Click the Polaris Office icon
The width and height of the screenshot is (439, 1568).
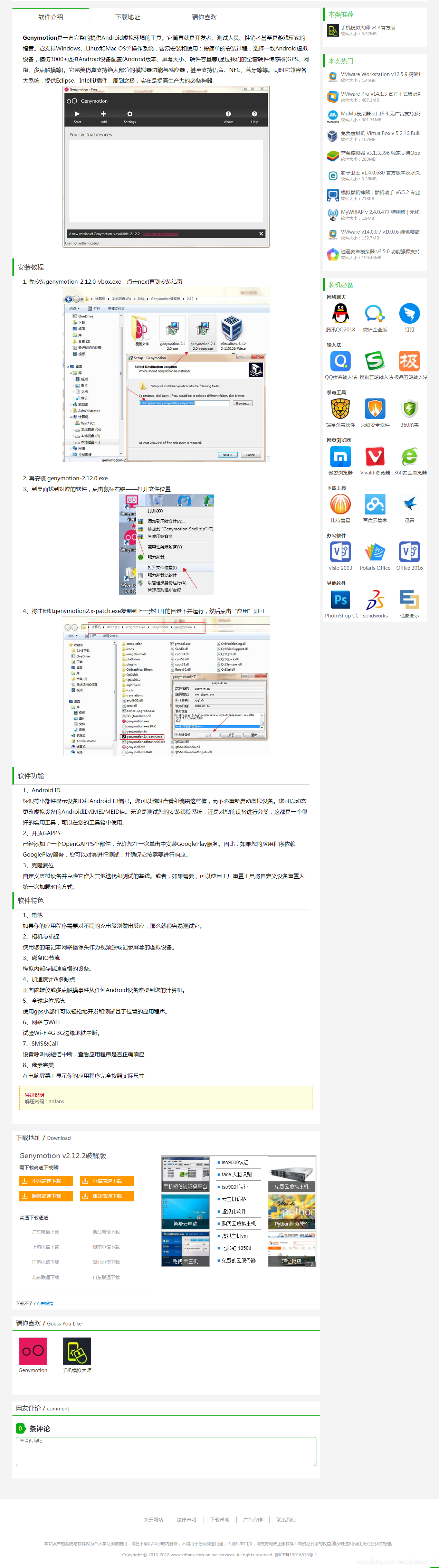coord(374,551)
